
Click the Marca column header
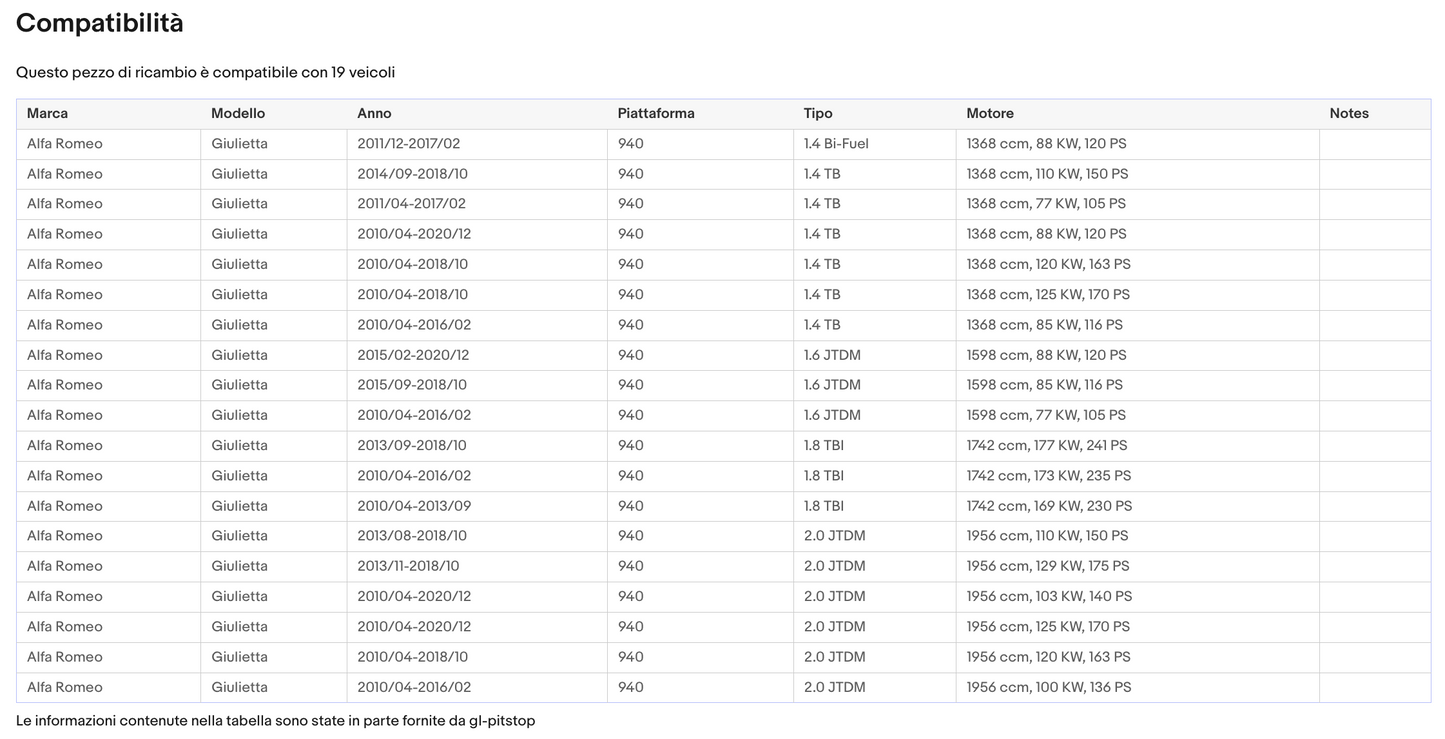tap(47, 113)
